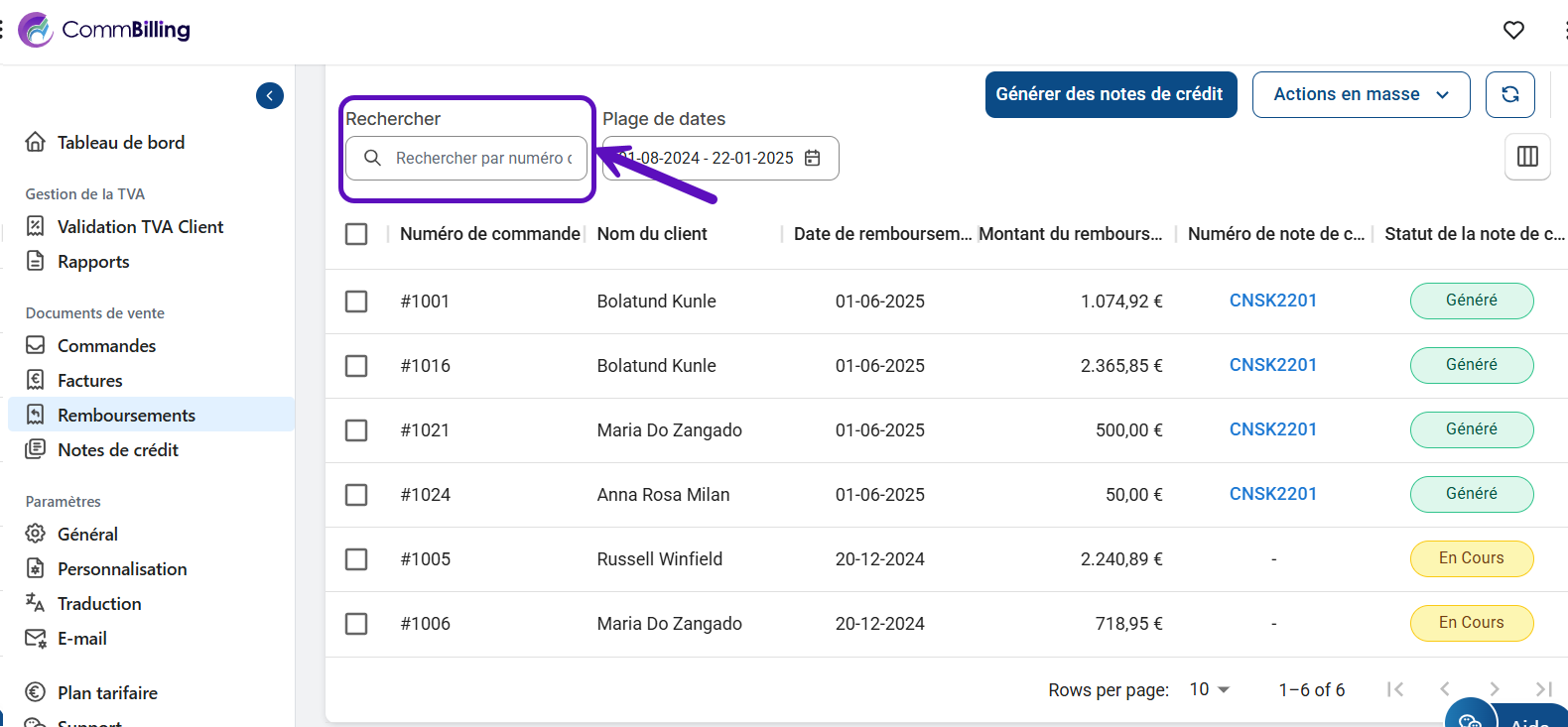Go to next page arrow

[1494, 689]
